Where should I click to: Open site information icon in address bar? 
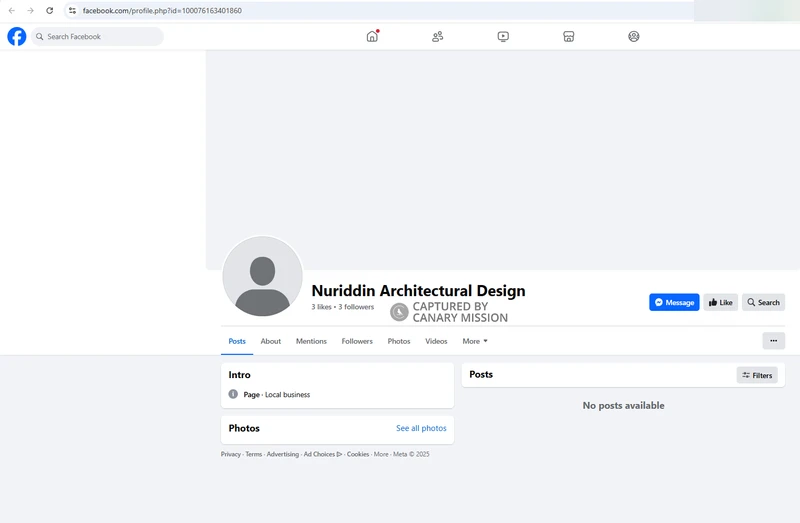[72, 10]
